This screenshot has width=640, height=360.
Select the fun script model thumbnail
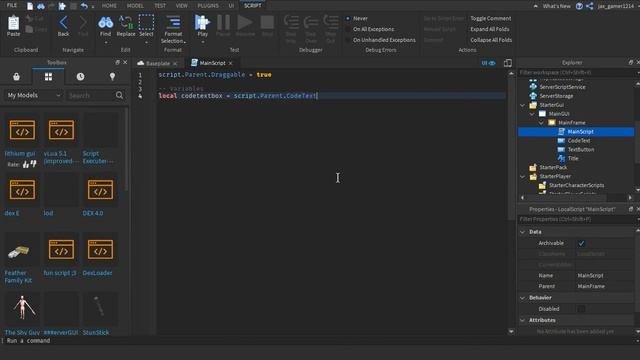click(x=61, y=250)
